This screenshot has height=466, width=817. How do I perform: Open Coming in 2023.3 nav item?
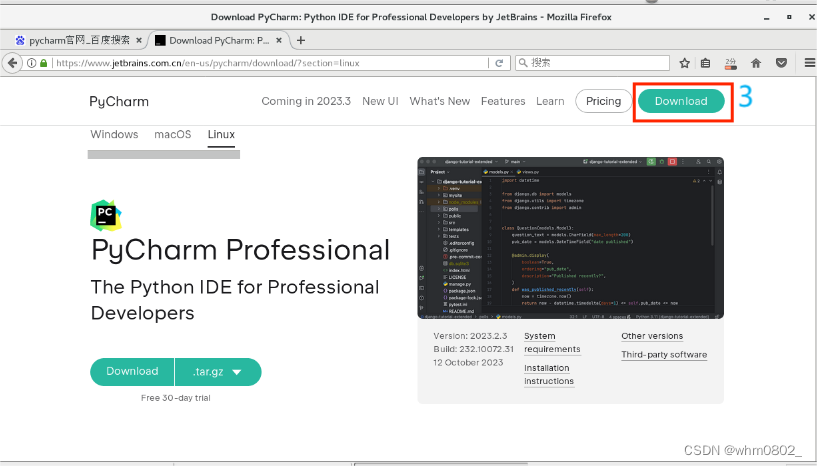click(x=306, y=101)
